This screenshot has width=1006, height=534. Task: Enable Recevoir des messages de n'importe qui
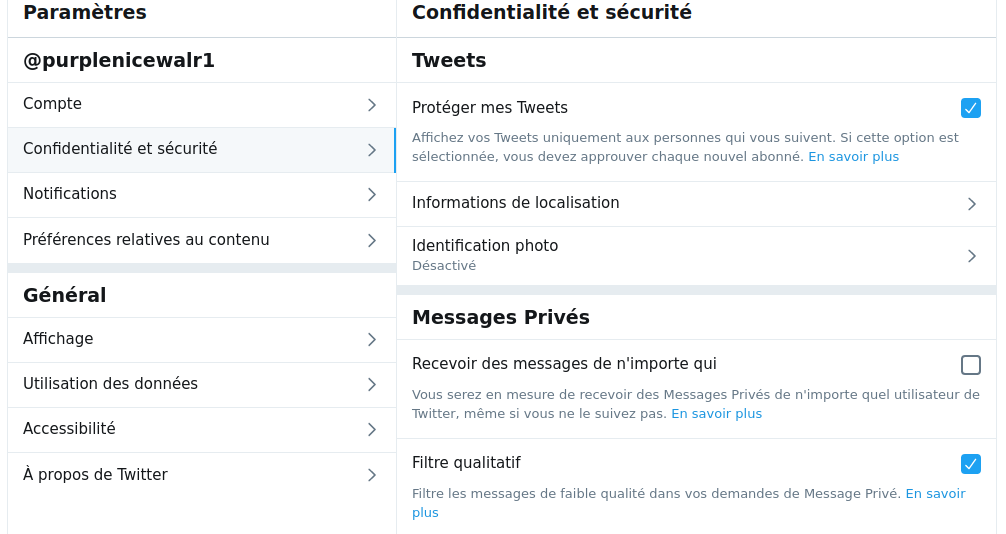(x=971, y=365)
